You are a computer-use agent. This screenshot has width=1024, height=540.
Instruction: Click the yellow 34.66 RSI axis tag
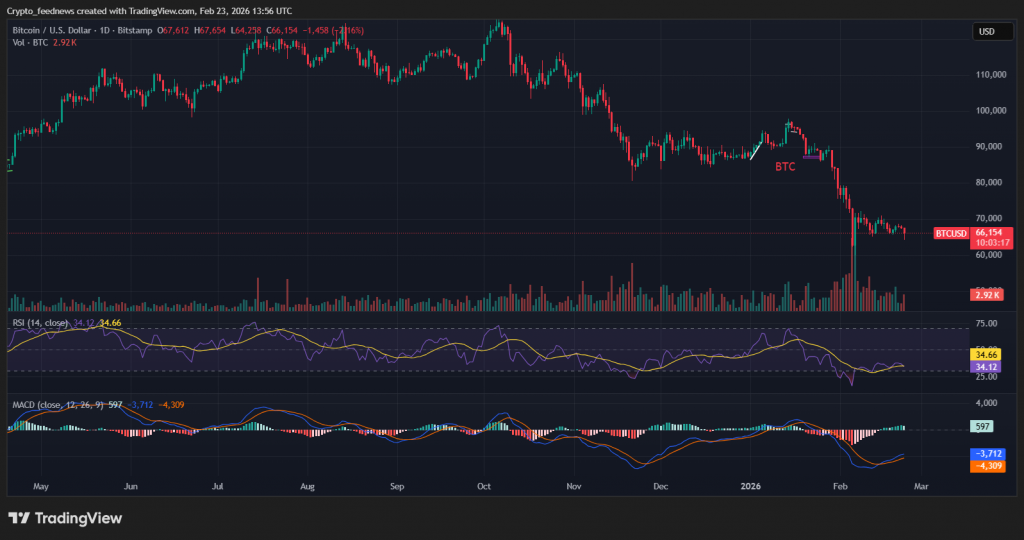pyautogui.click(x=985, y=355)
